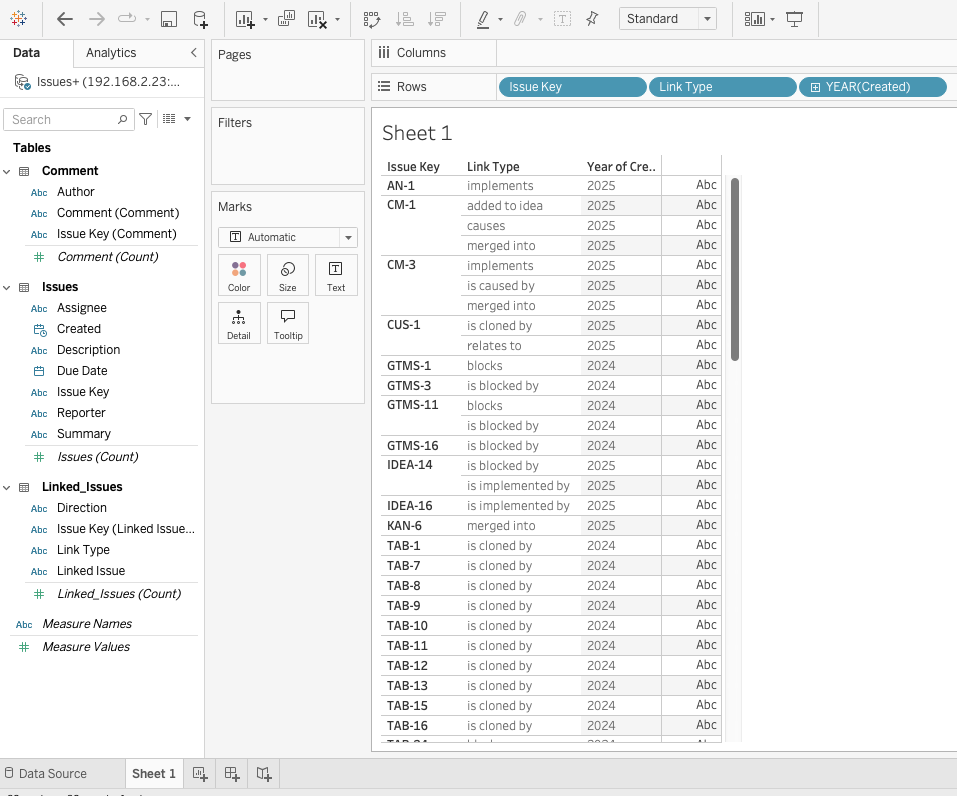
Task: Click the Highlight pen icon
Action: [483, 19]
